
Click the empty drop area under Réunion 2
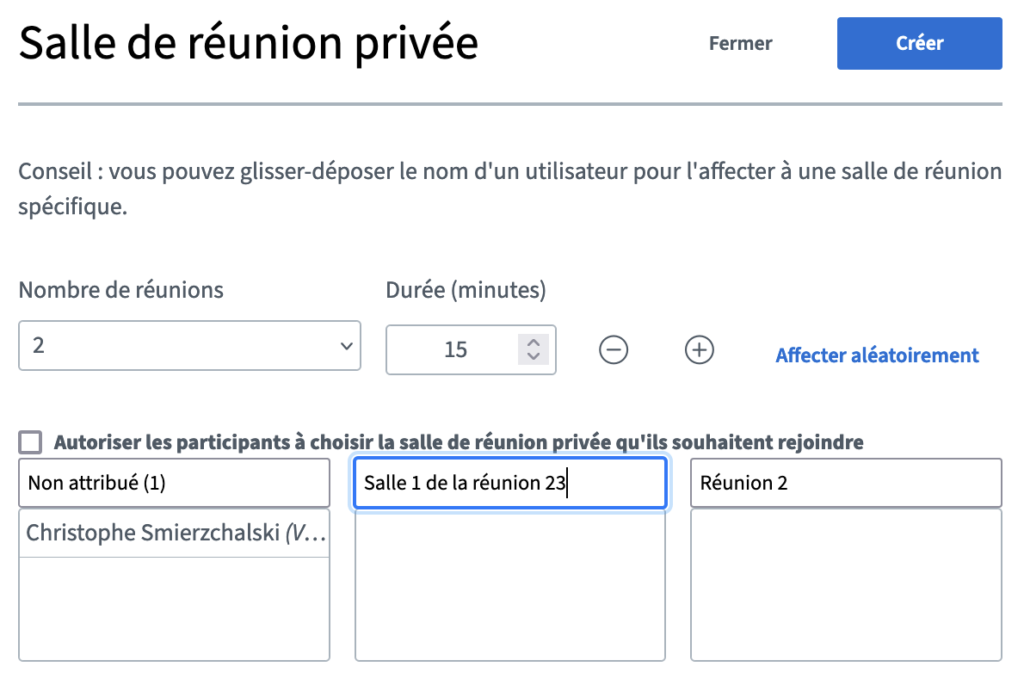(x=846, y=584)
